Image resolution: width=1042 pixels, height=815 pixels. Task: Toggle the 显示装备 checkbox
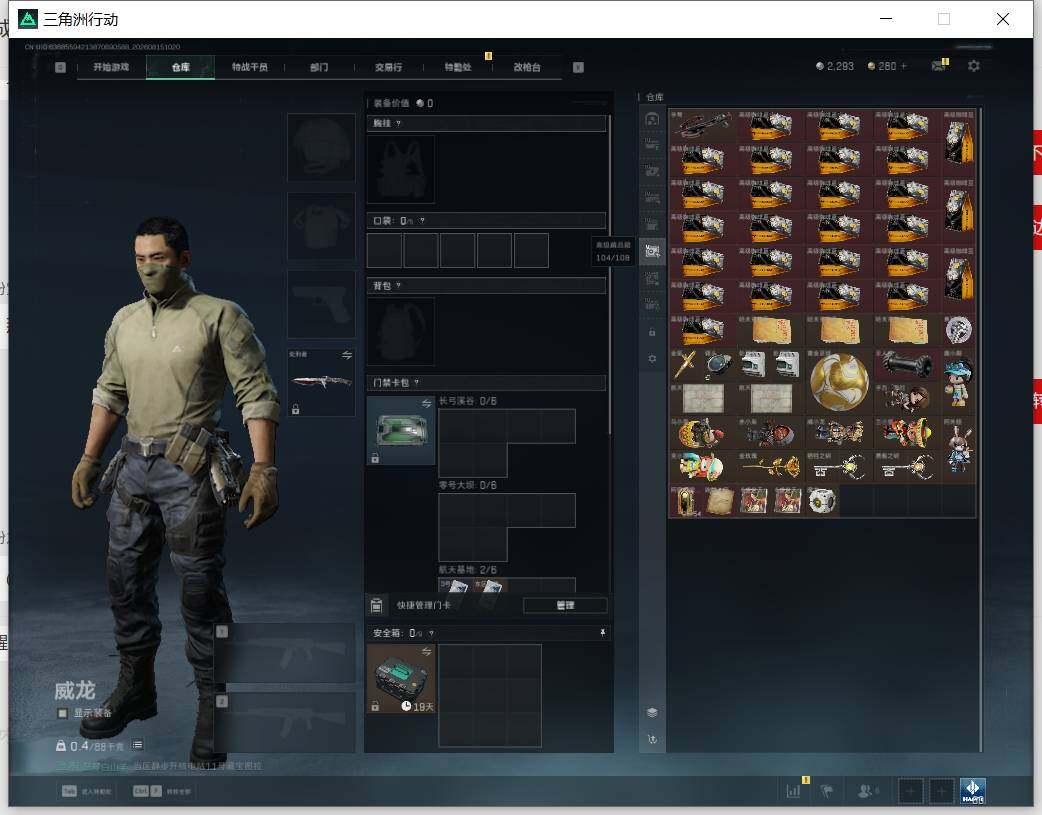(62, 713)
